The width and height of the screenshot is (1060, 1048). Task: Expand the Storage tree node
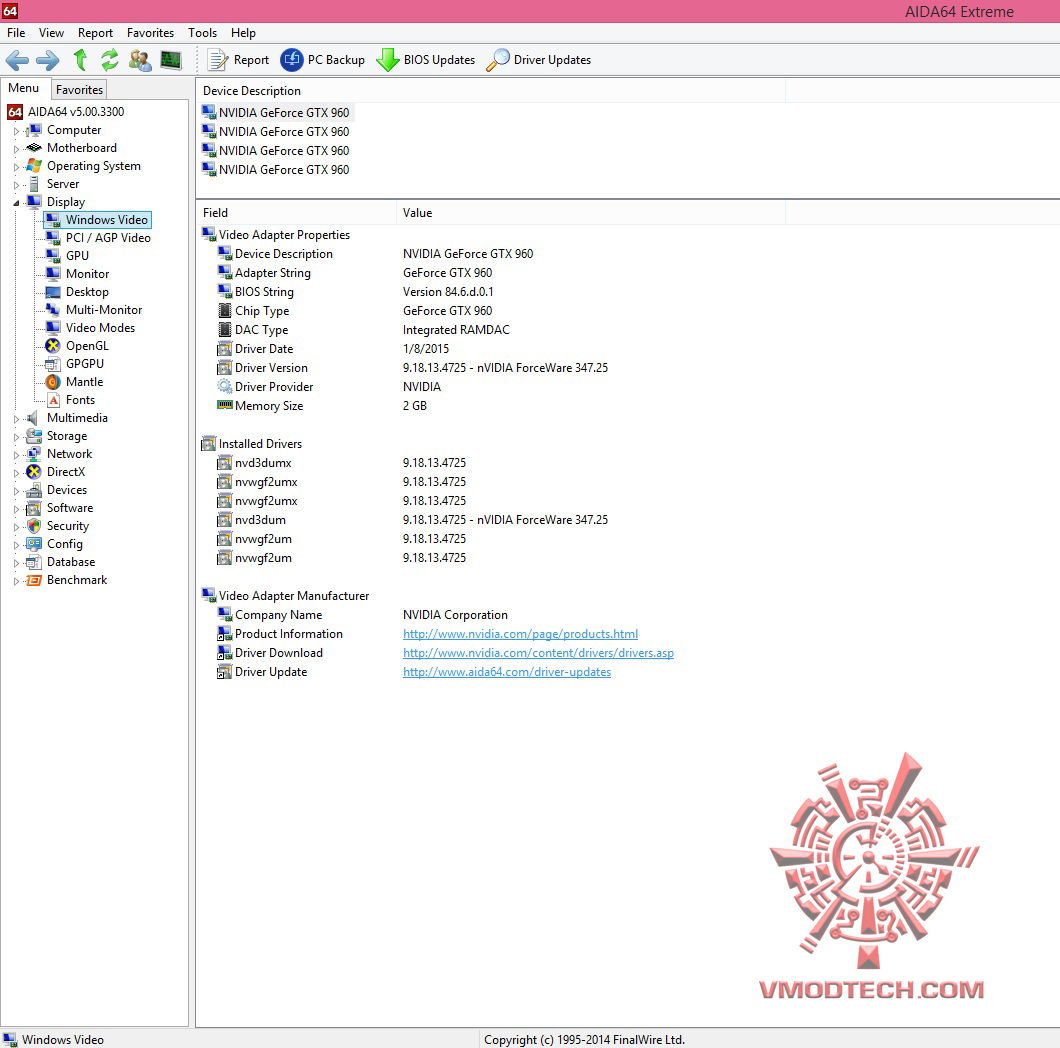[16, 437]
